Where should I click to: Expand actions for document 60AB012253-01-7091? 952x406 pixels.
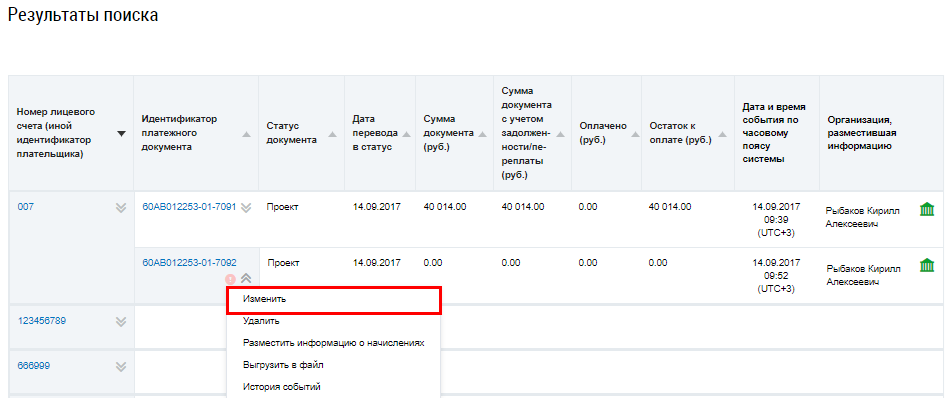(246, 208)
